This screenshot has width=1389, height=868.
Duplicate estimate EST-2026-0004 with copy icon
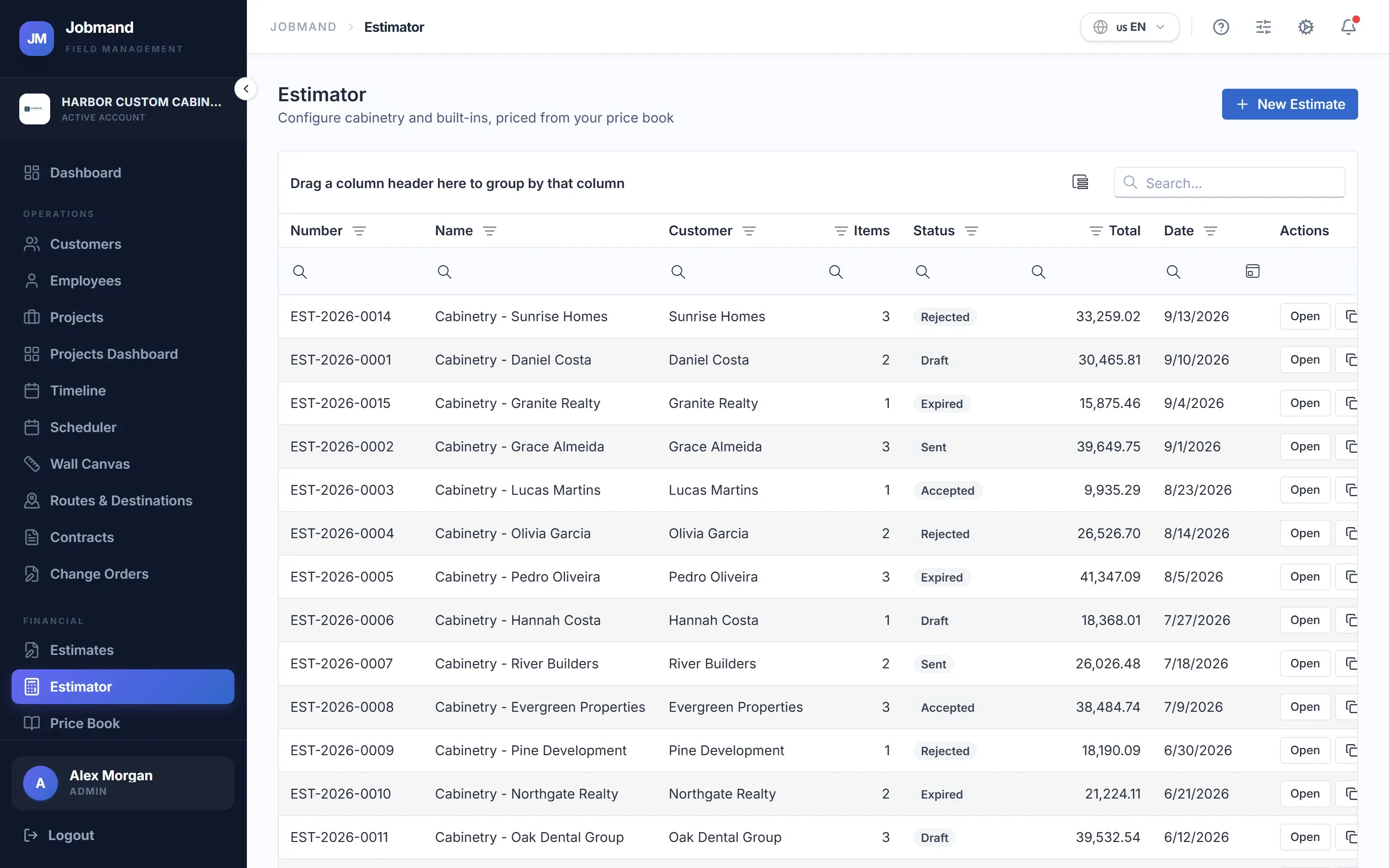(x=1347, y=533)
